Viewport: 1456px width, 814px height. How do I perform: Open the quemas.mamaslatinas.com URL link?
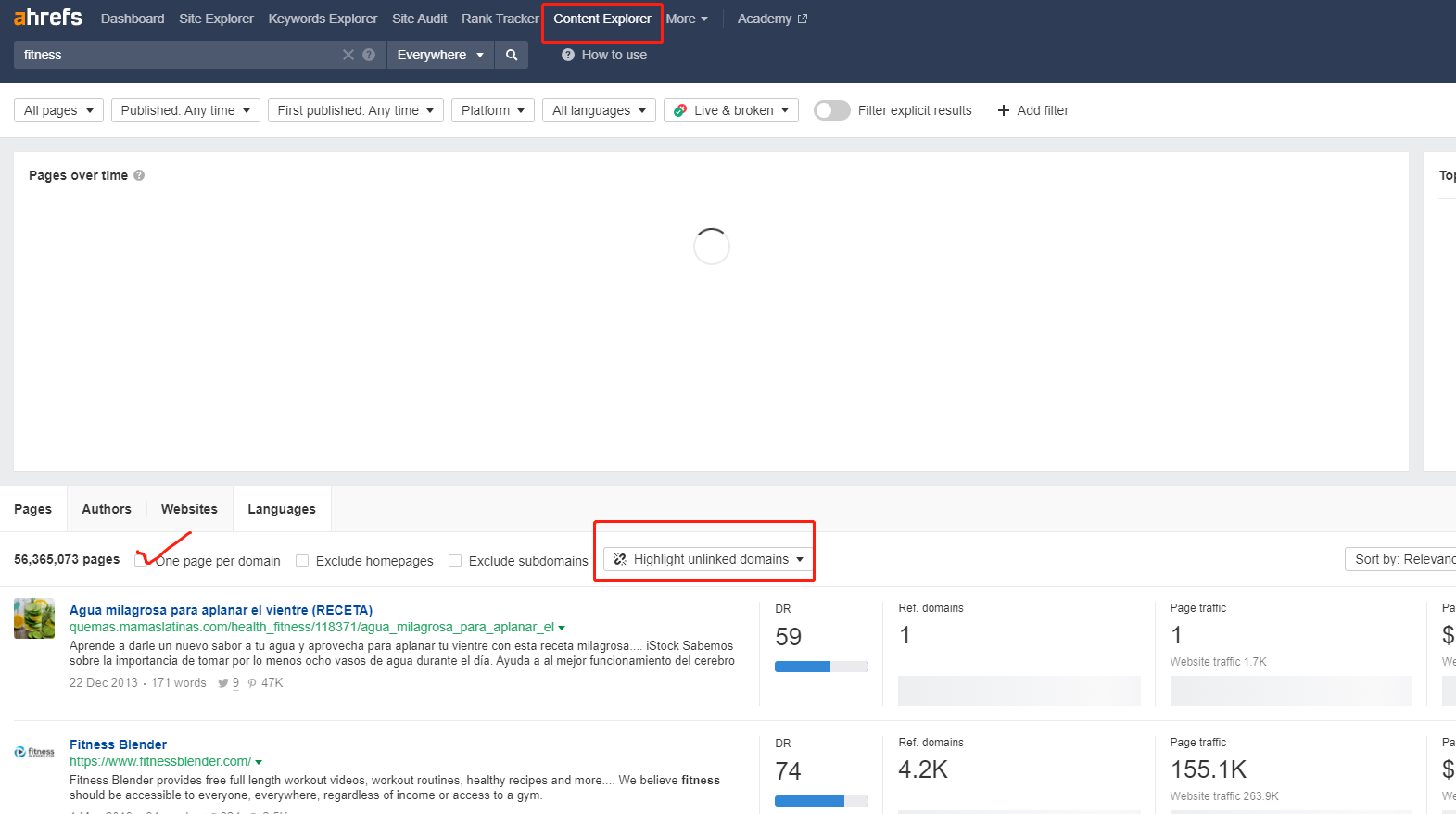pos(311,627)
